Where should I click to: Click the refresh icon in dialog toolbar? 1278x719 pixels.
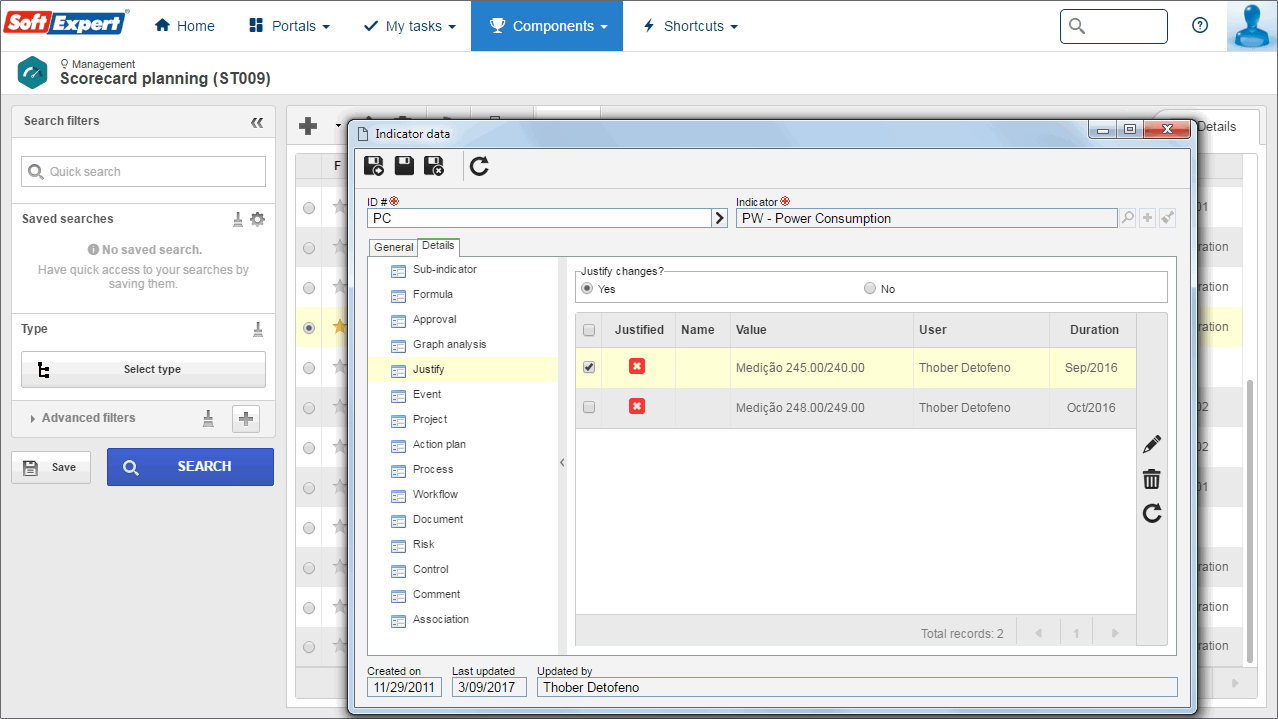[x=479, y=166]
